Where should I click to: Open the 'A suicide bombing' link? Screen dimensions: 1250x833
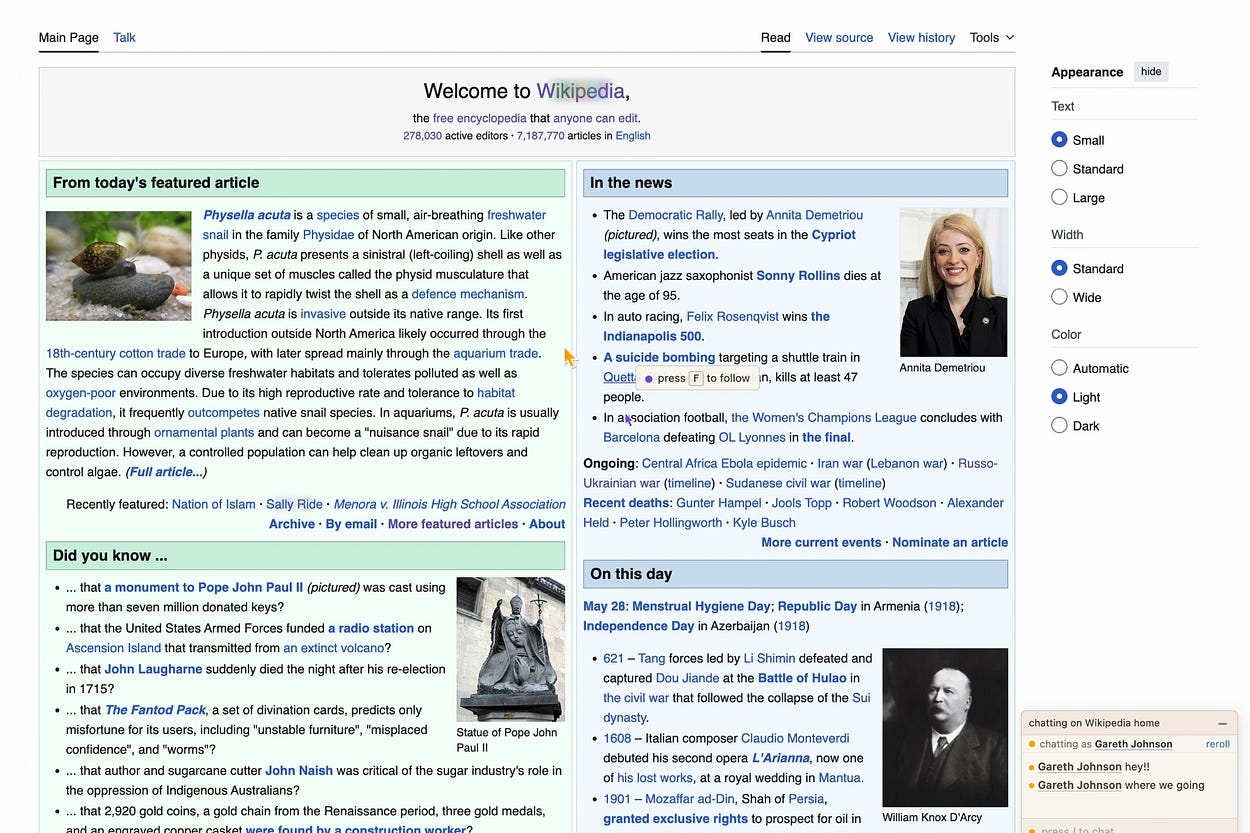pyautogui.click(x=659, y=357)
